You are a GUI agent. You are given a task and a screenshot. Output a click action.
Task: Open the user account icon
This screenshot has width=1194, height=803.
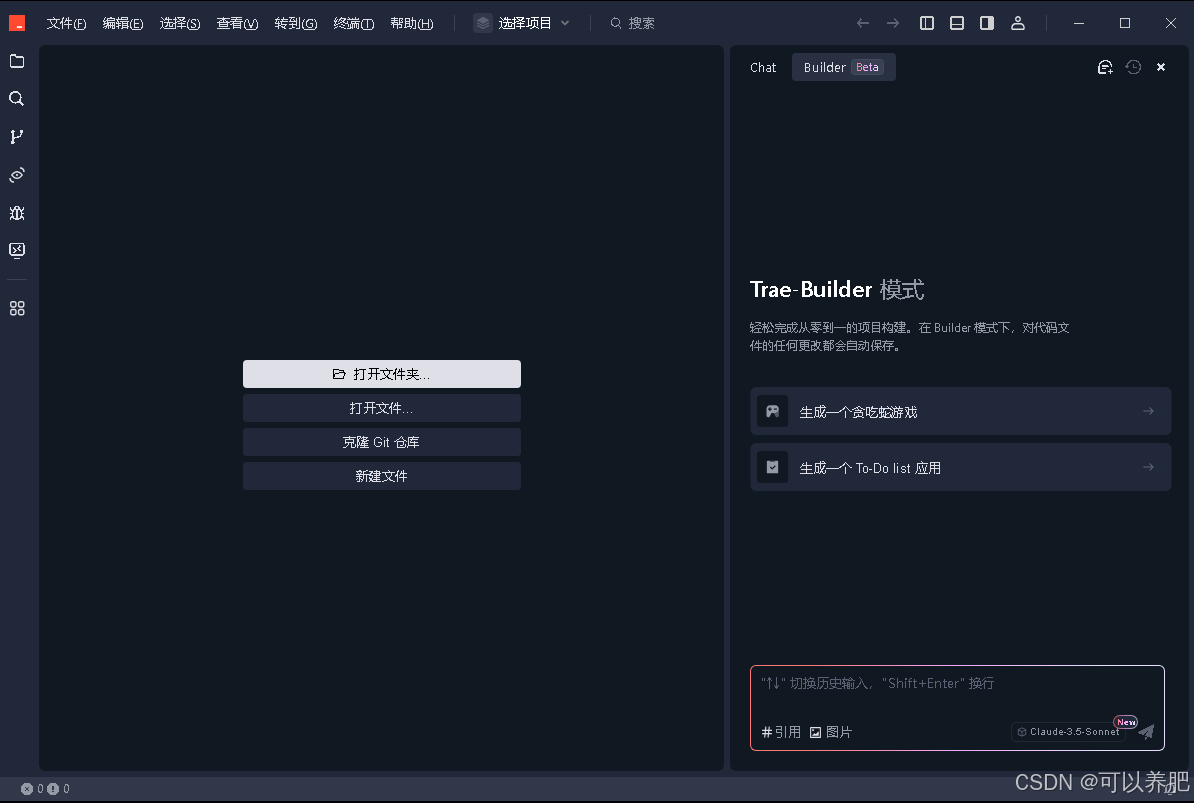click(x=1018, y=24)
